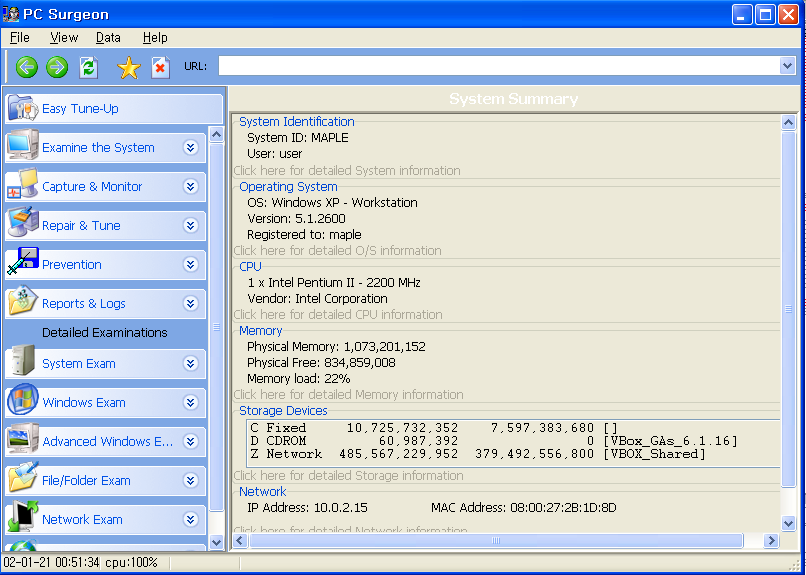806x575 pixels.
Task: Click the sidebar scroll down arrow
Action: point(216,542)
